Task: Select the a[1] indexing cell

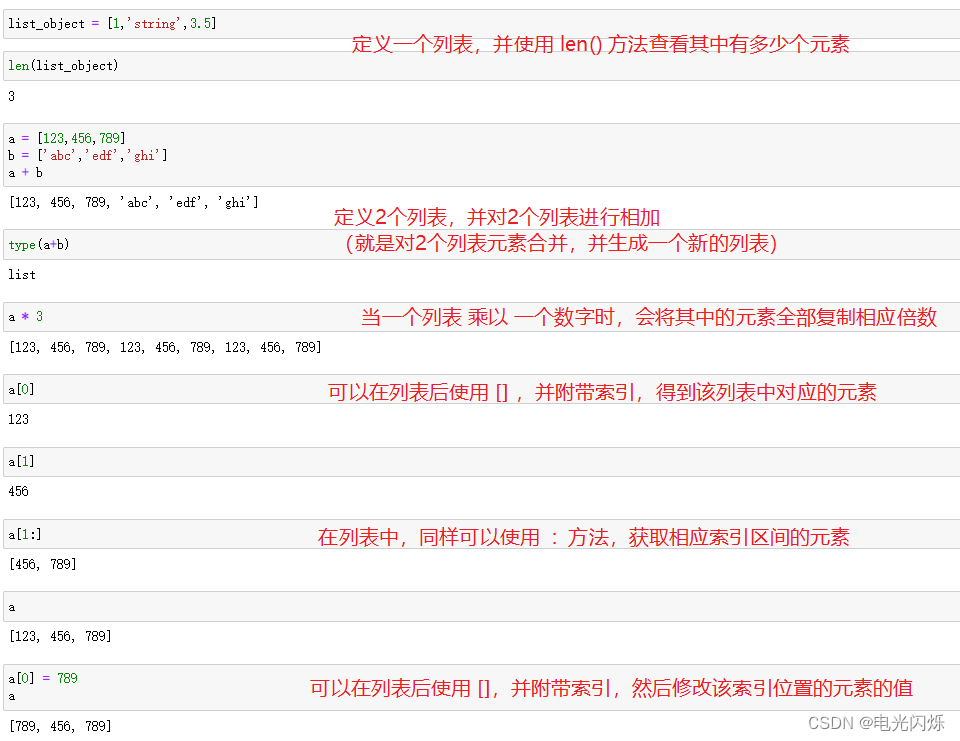Action: coord(22,460)
